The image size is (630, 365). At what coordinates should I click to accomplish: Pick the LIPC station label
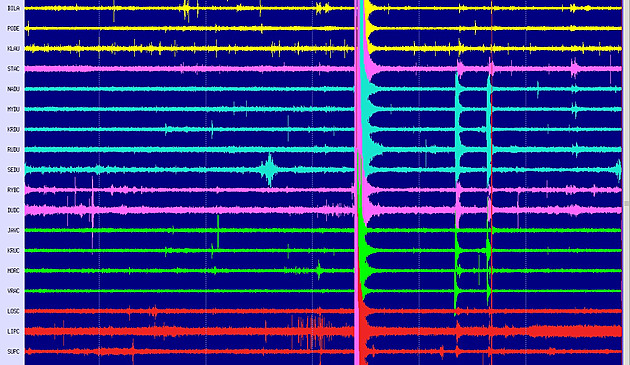tap(13, 332)
